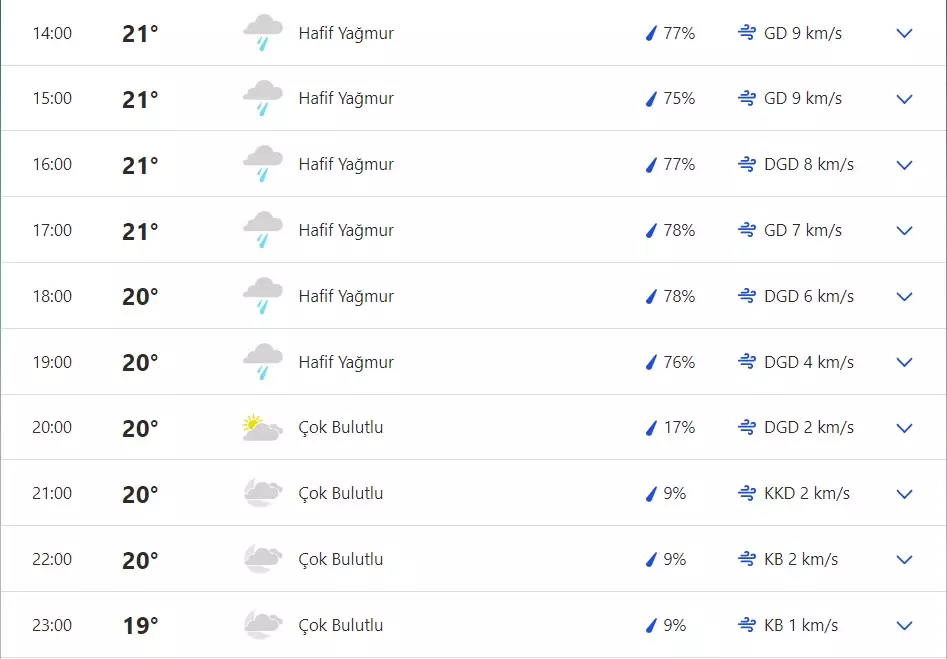Click the light rain icon at 14:00

(263, 33)
